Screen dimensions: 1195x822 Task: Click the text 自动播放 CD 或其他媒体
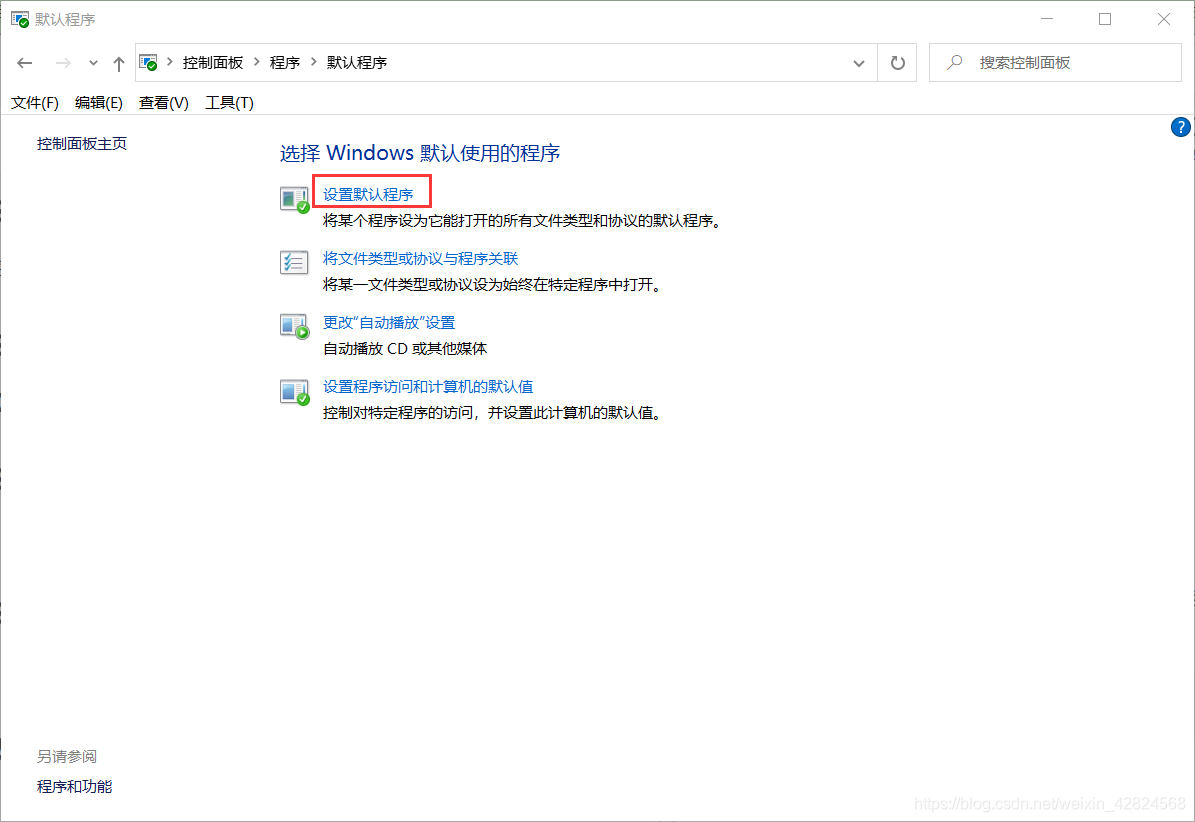[405, 348]
